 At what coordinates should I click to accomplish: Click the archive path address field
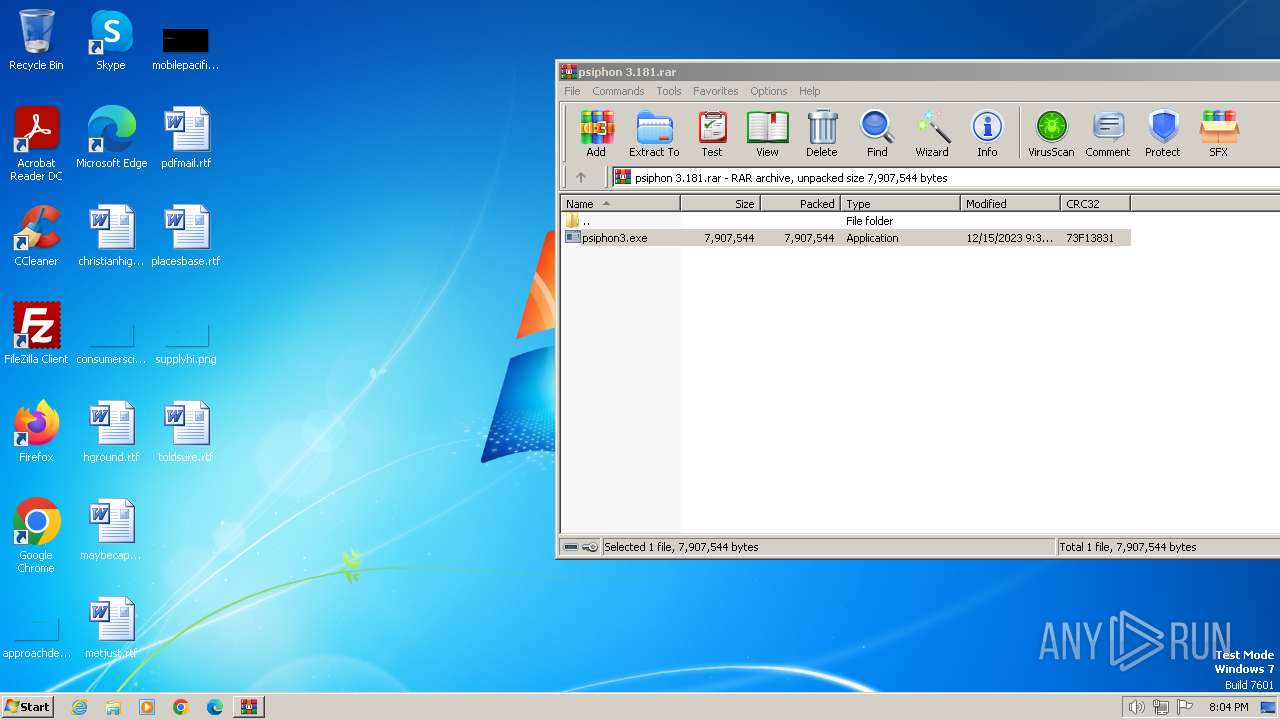[945, 178]
